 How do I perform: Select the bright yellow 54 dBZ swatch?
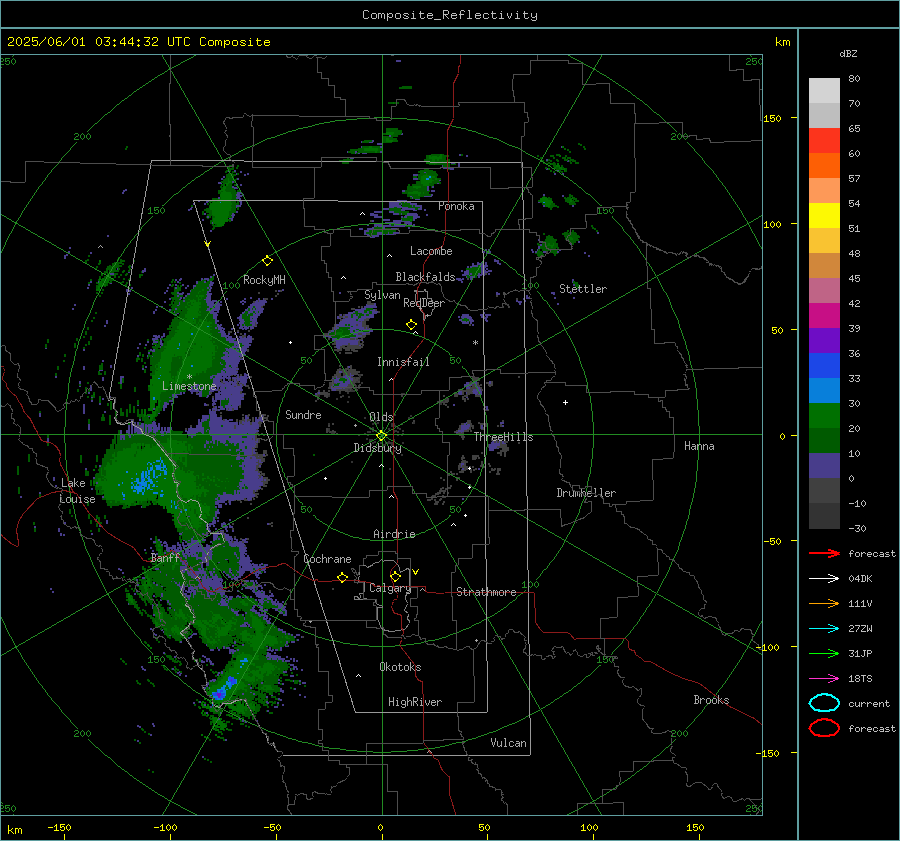(x=824, y=215)
